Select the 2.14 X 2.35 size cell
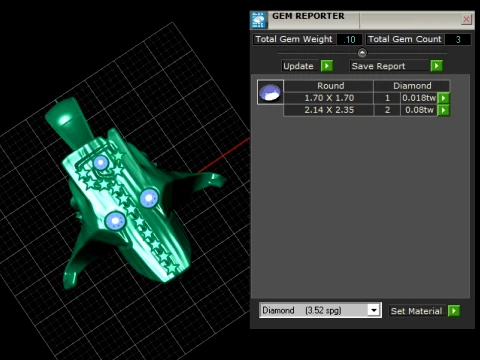 (329, 110)
